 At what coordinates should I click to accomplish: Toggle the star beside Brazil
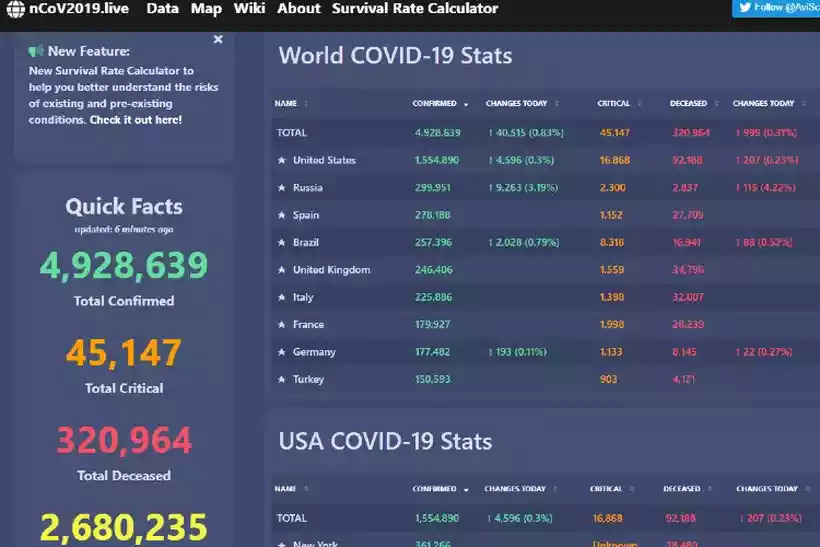(x=281, y=243)
